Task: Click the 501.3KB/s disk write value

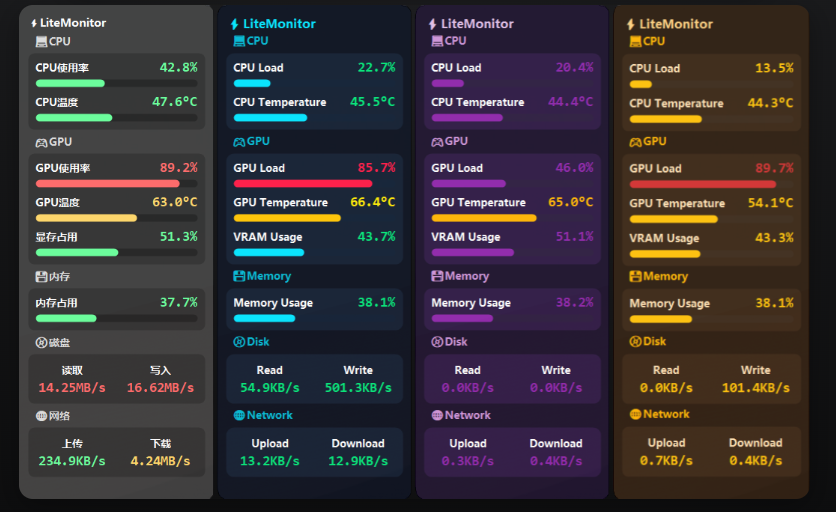Action: (358, 388)
